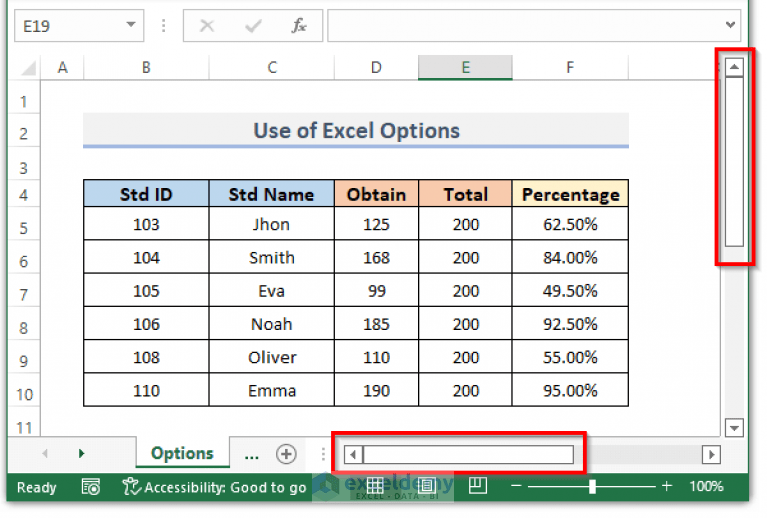The height and width of the screenshot is (518, 767).
Task: Click the Obtain header cell
Action: tap(377, 195)
